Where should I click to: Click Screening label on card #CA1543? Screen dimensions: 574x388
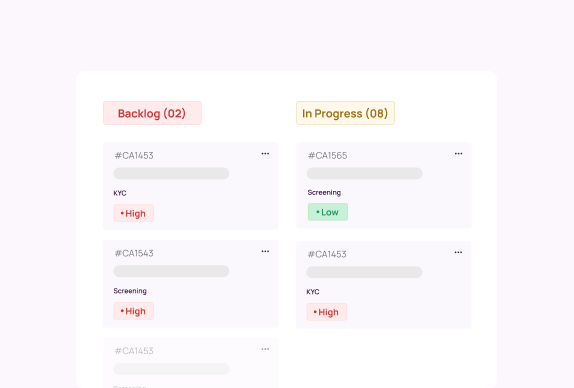(x=130, y=291)
